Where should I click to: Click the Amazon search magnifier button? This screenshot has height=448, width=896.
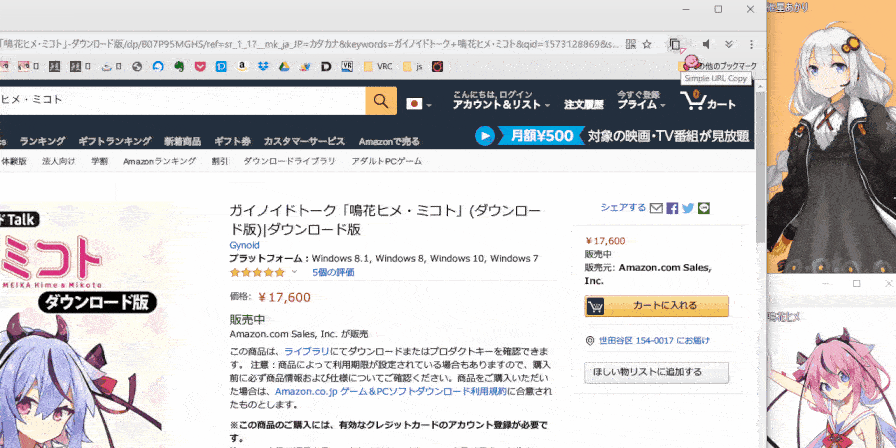pyautogui.click(x=381, y=101)
